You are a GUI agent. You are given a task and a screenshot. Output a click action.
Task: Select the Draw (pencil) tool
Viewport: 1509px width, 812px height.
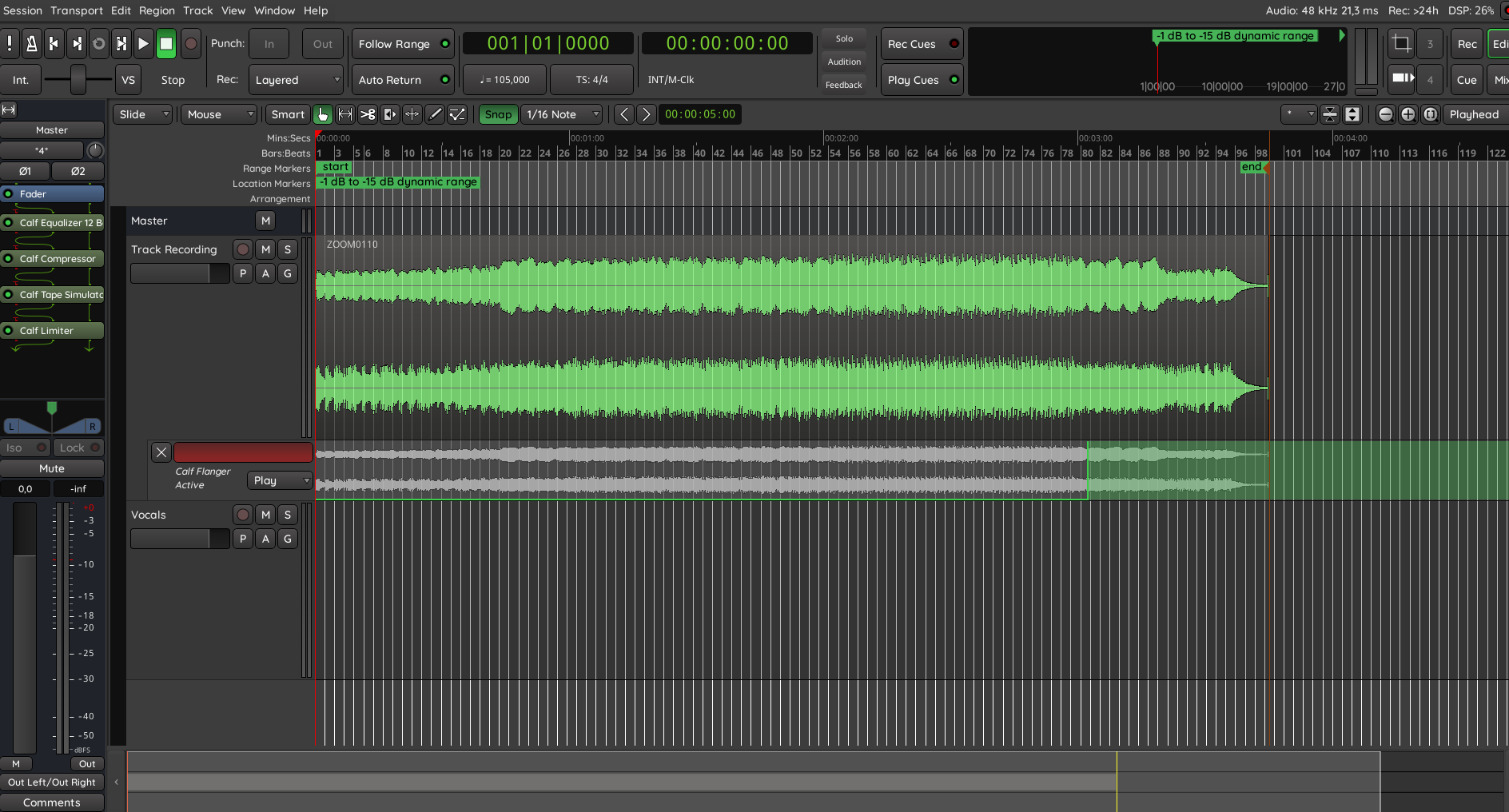pyautogui.click(x=435, y=114)
